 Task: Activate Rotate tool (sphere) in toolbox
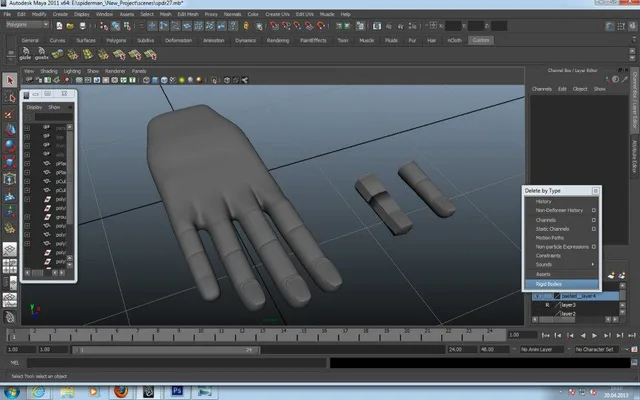click(10, 146)
